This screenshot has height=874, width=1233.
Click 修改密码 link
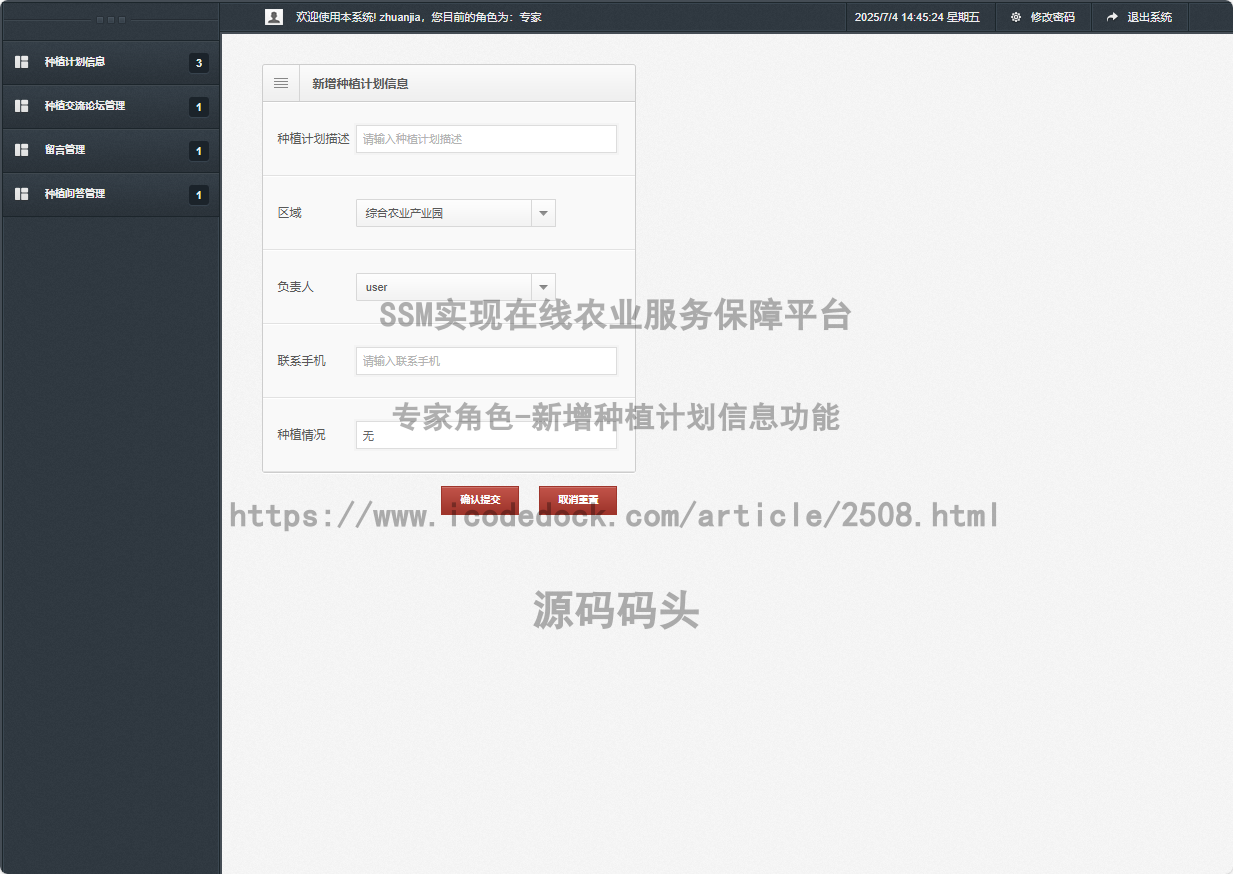click(x=1053, y=17)
